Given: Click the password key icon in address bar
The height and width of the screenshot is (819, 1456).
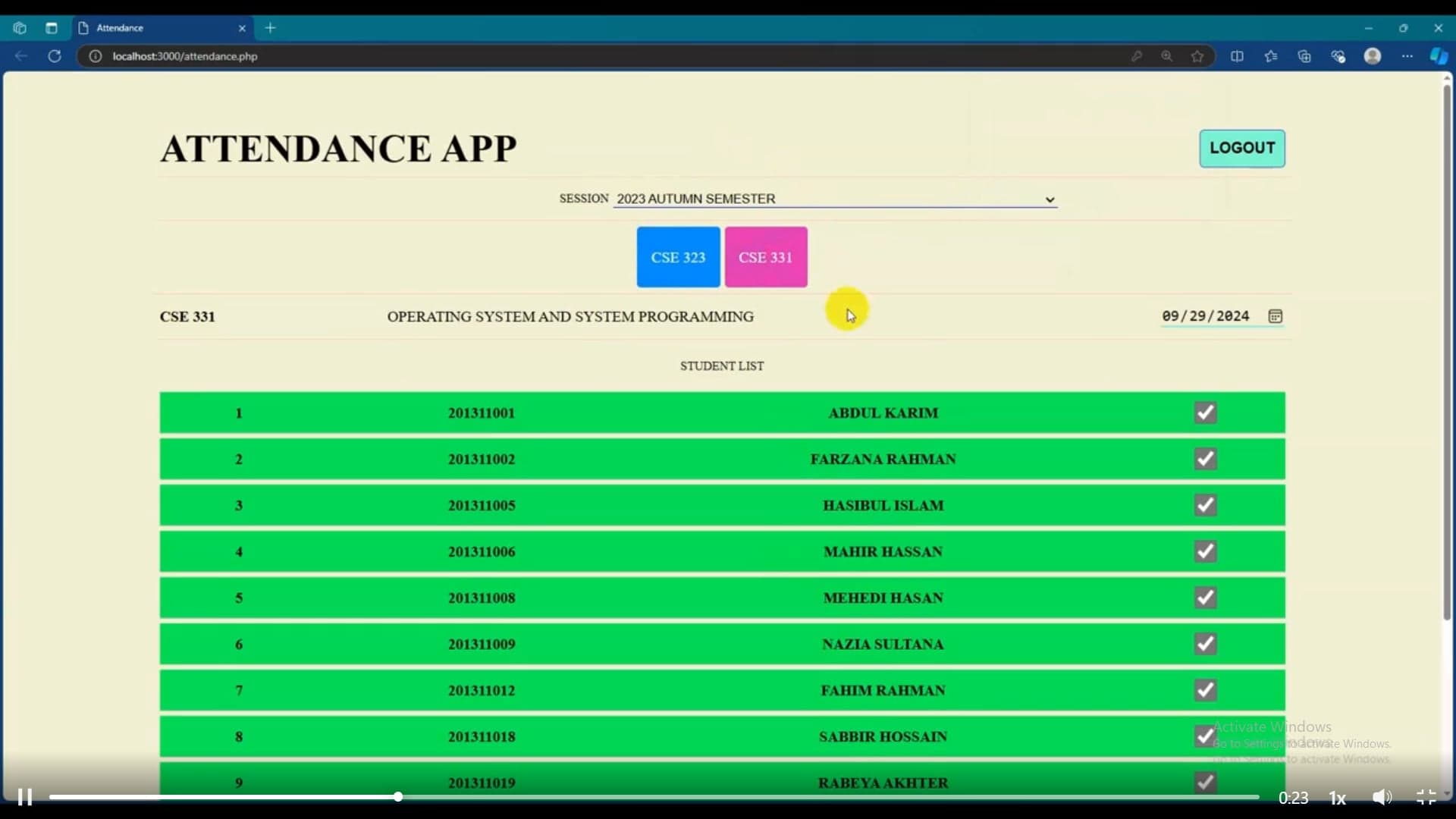Looking at the screenshot, I should (1137, 56).
